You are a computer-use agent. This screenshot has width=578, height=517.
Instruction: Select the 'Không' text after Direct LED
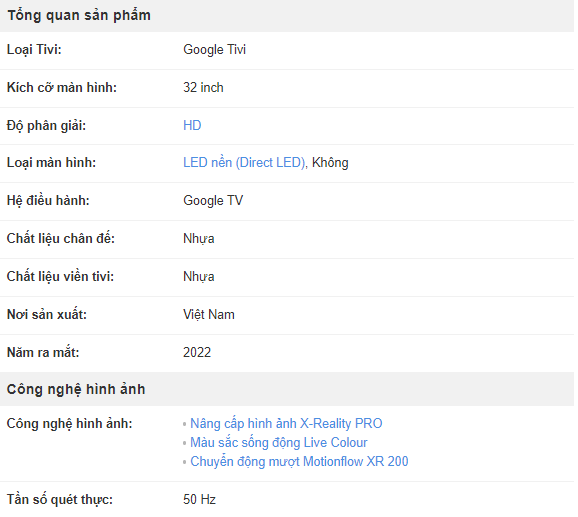(330, 163)
